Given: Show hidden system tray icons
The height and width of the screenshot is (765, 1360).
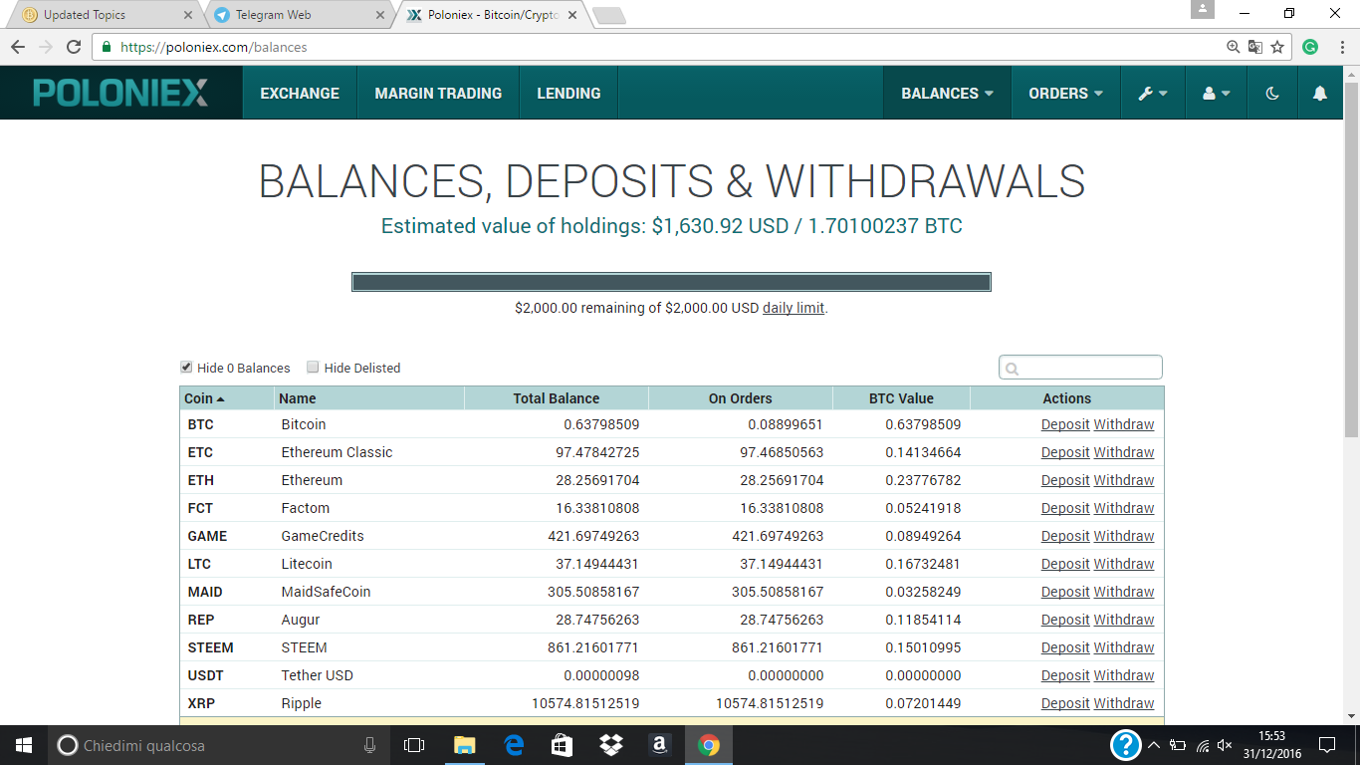Looking at the screenshot, I should [x=1153, y=745].
